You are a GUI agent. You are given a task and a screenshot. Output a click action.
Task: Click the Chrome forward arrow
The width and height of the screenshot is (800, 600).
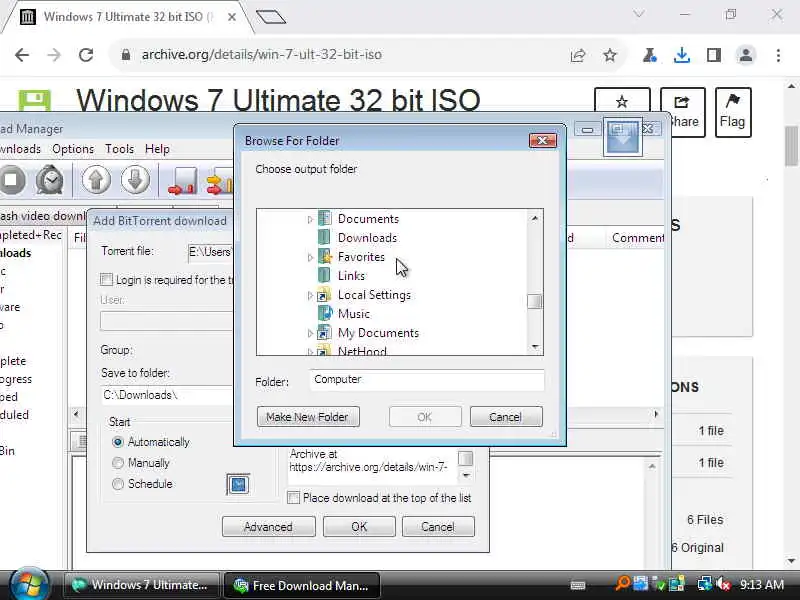tap(54, 55)
